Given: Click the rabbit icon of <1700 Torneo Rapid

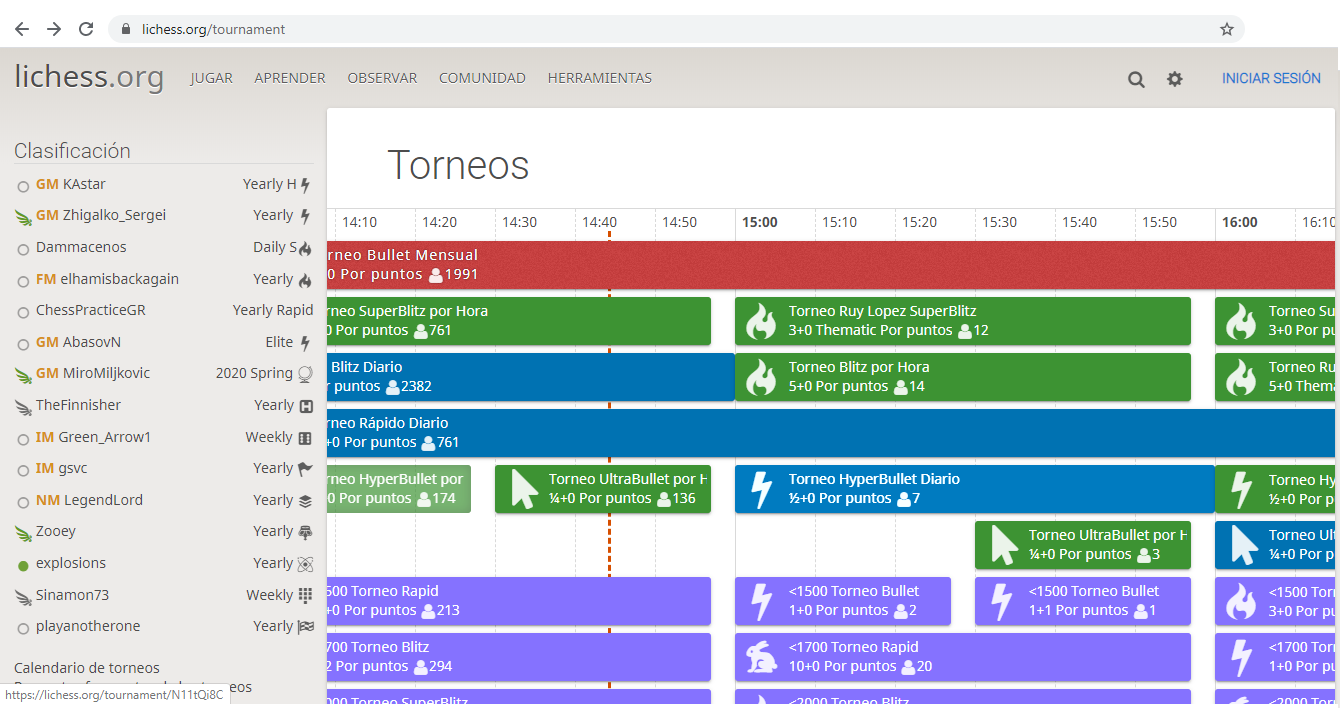Looking at the screenshot, I should click(x=762, y=657).
